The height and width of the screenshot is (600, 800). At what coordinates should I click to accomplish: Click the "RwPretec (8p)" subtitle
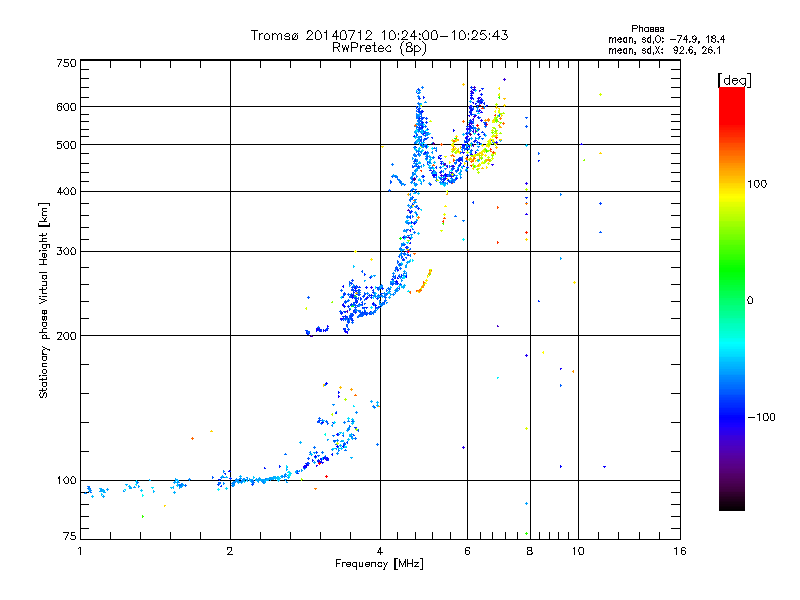pyautogui.click(x=379, y=48)
